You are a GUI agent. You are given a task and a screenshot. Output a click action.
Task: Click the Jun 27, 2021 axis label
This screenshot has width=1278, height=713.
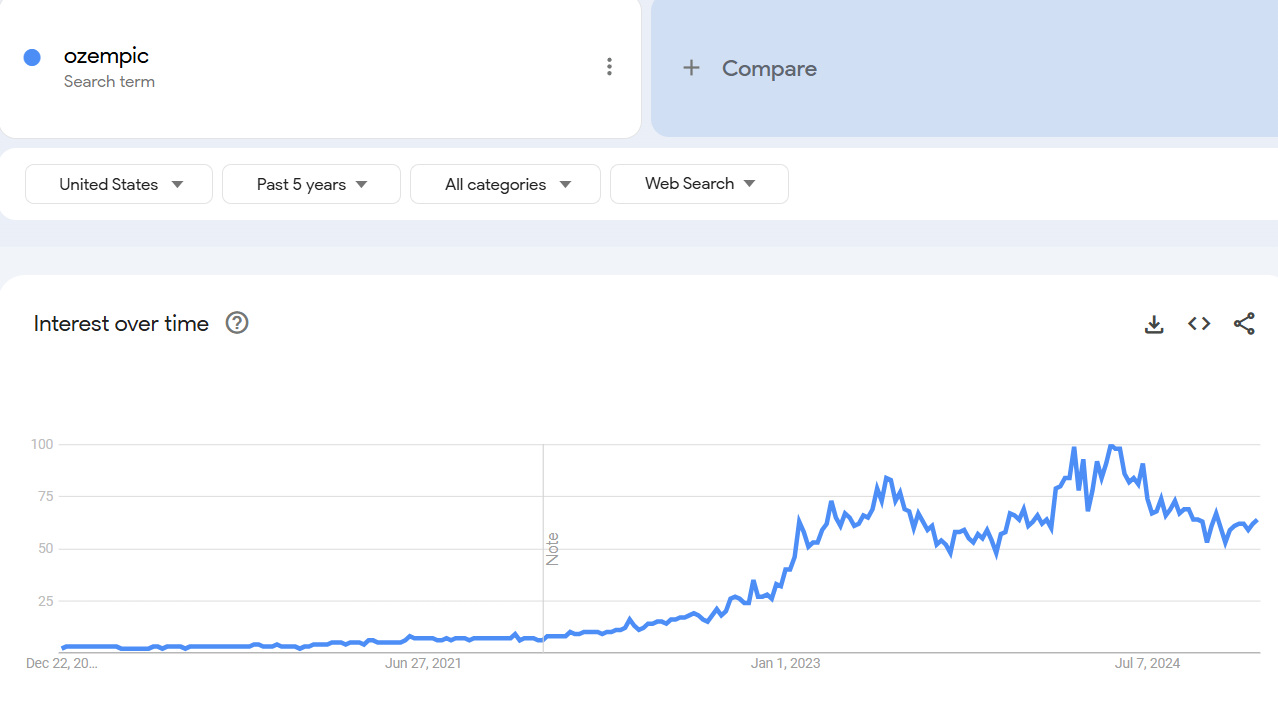pyautogui.click(x=423, y=663)
